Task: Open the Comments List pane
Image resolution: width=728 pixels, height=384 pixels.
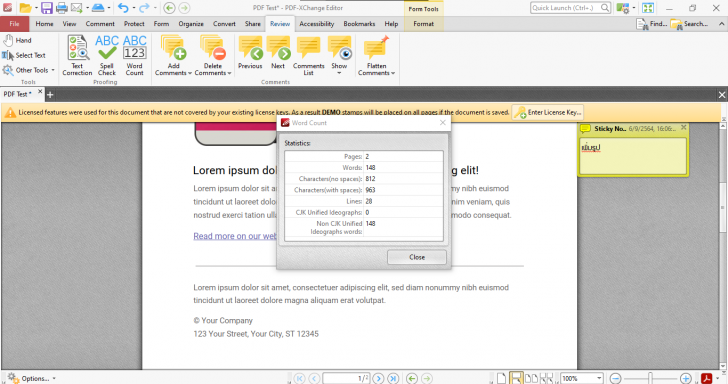Action: 309,55
